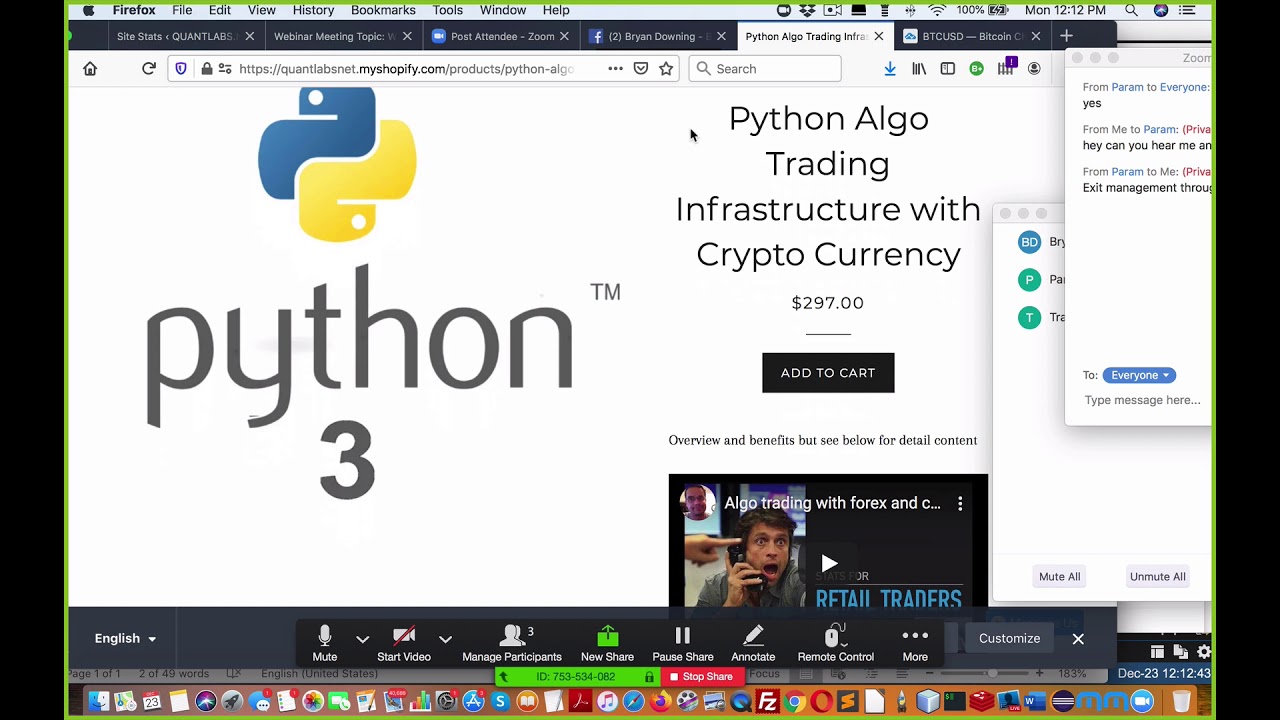The image size is (1280, 720).
Task: Click the YouTube video title link
Action: tap(832, 503)
